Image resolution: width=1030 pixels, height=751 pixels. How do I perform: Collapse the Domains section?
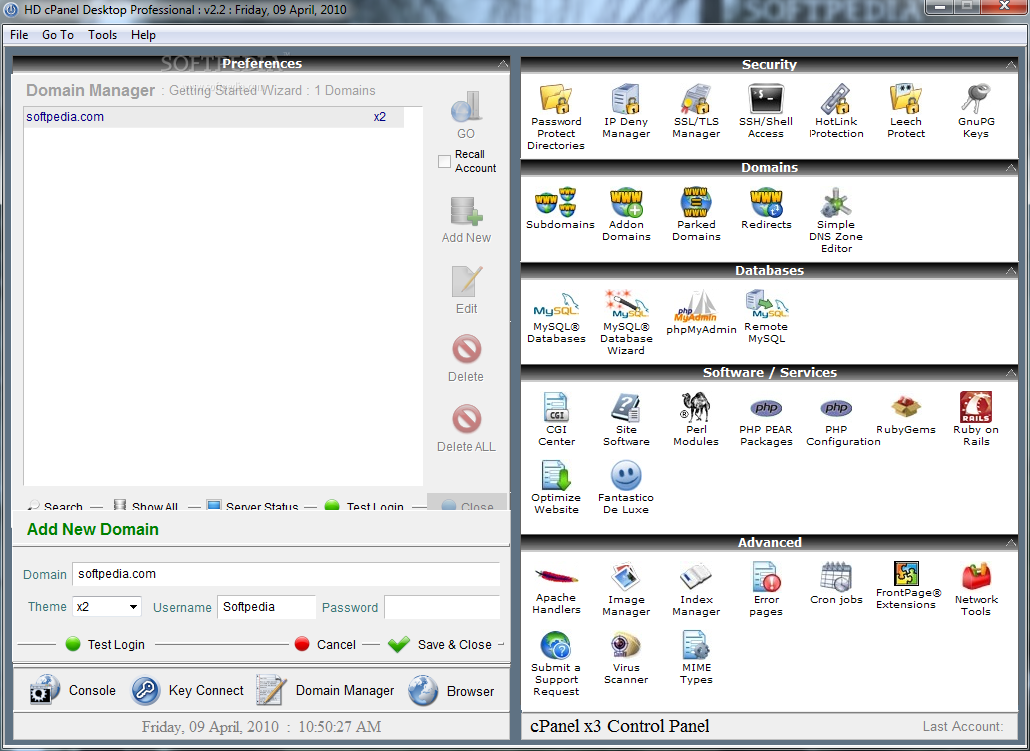(1010, 168)
